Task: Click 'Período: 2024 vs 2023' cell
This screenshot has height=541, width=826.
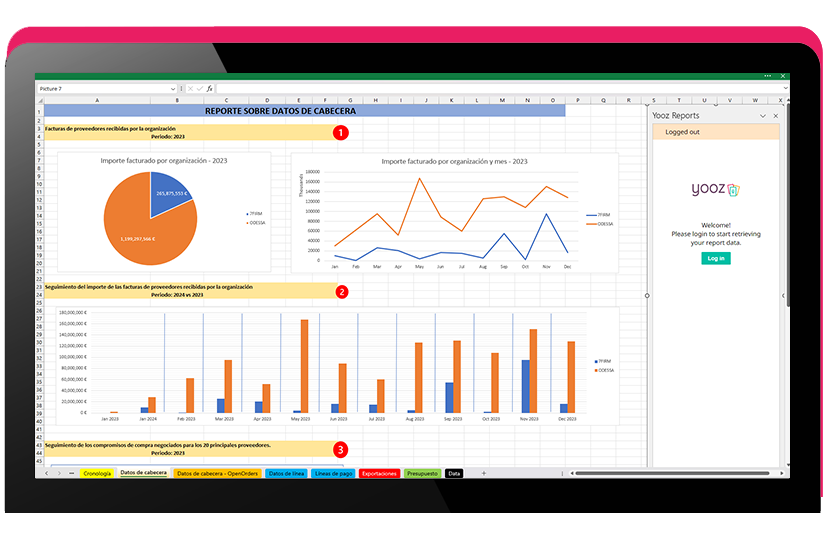Action: pos(177,295)
